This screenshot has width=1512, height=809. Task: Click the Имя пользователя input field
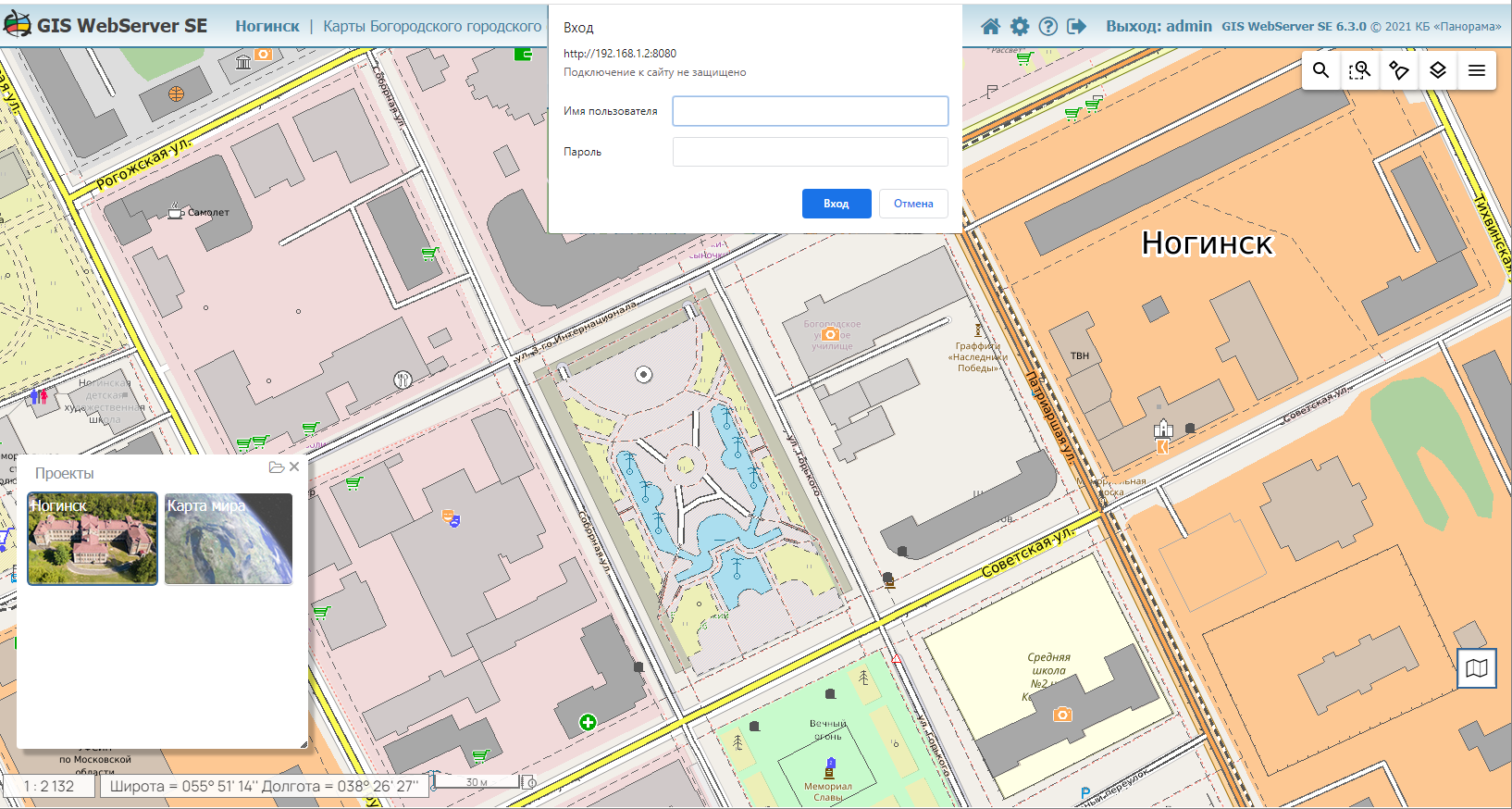810,111
